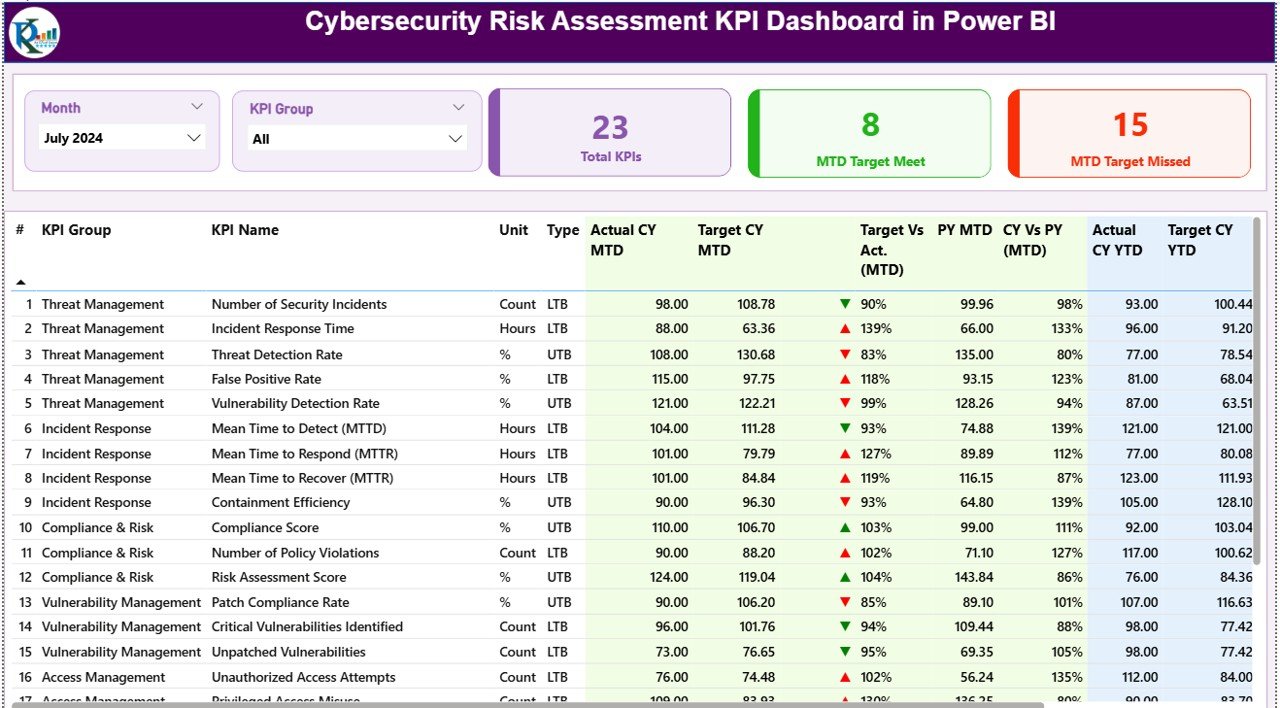Open the July 2024 month dropdown
This screenshot has width=1280, height=708.
point(120,138)
